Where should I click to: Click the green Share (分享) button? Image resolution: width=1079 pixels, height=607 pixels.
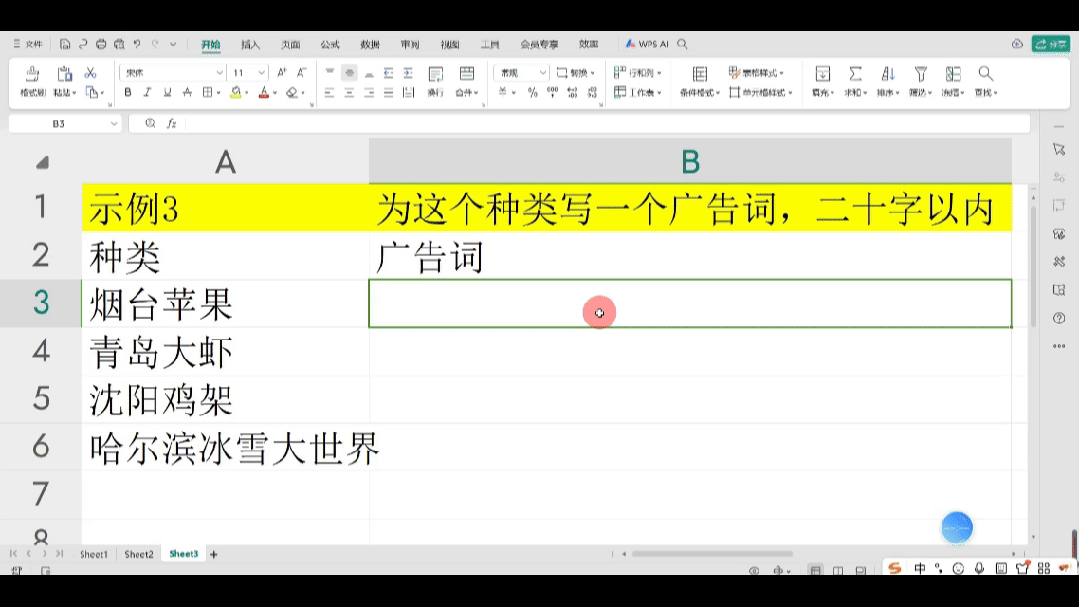[1050, 44]
